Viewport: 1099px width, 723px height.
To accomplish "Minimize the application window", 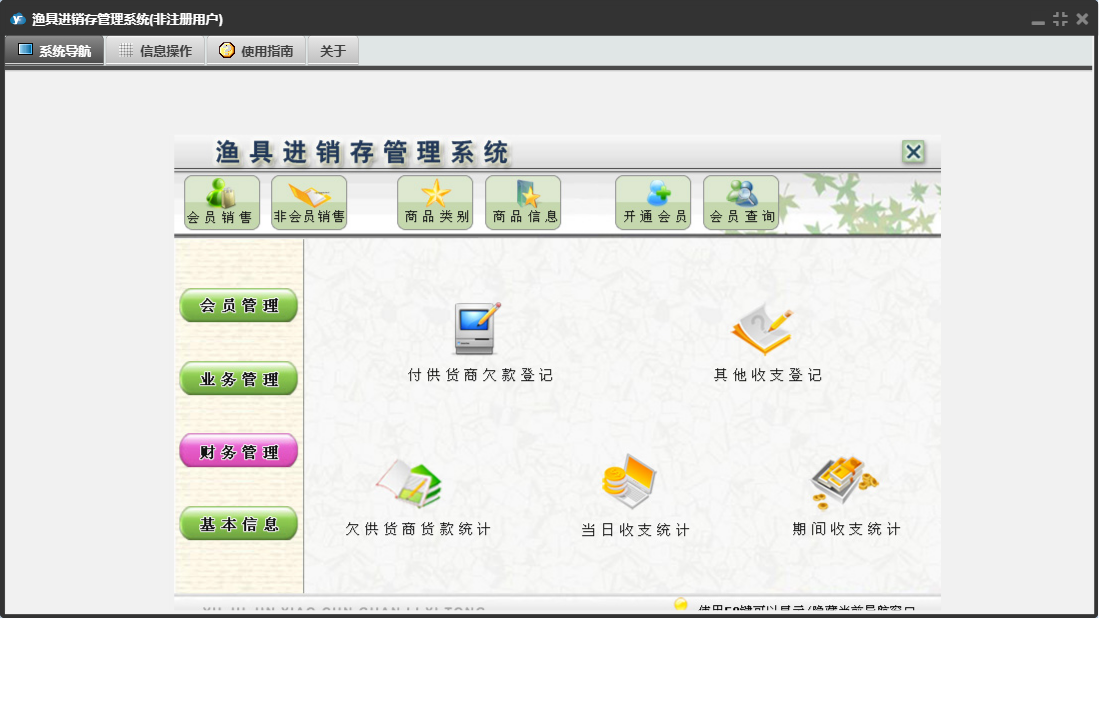I will tap(1038, 21).
